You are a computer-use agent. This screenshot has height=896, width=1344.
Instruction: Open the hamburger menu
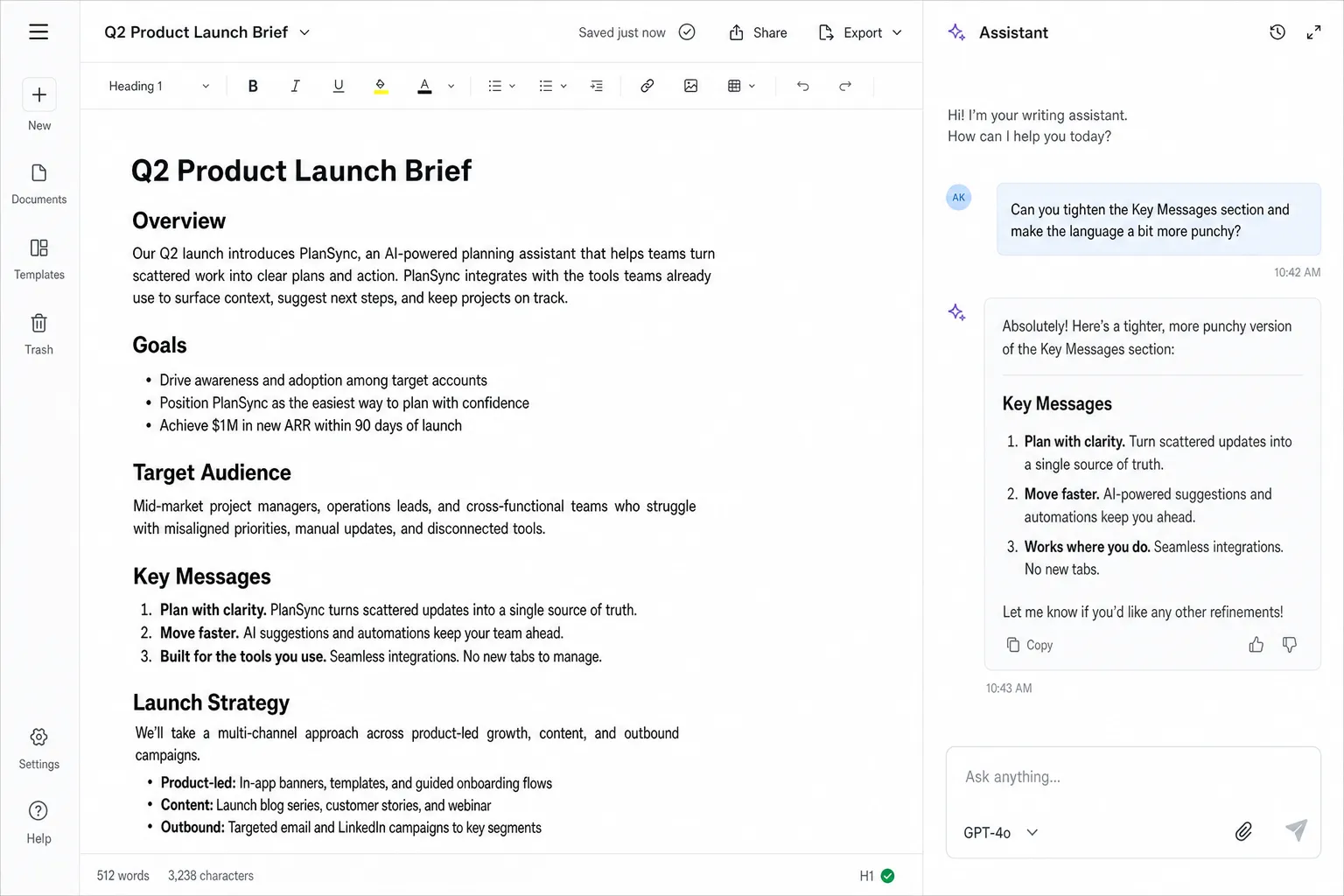38,32
